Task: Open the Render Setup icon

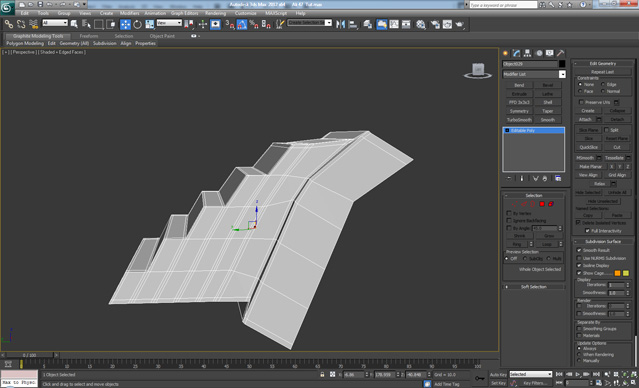Action: 435,24
